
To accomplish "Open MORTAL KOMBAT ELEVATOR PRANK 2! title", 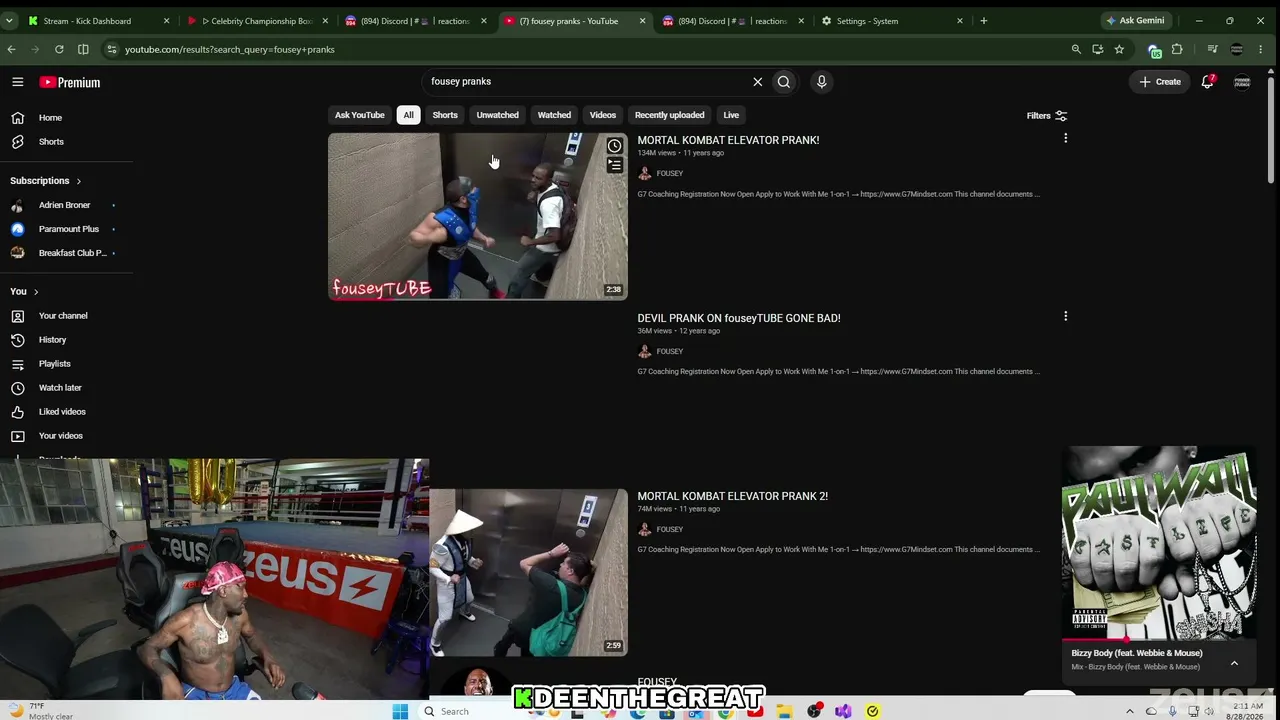I will pos(732,496).
